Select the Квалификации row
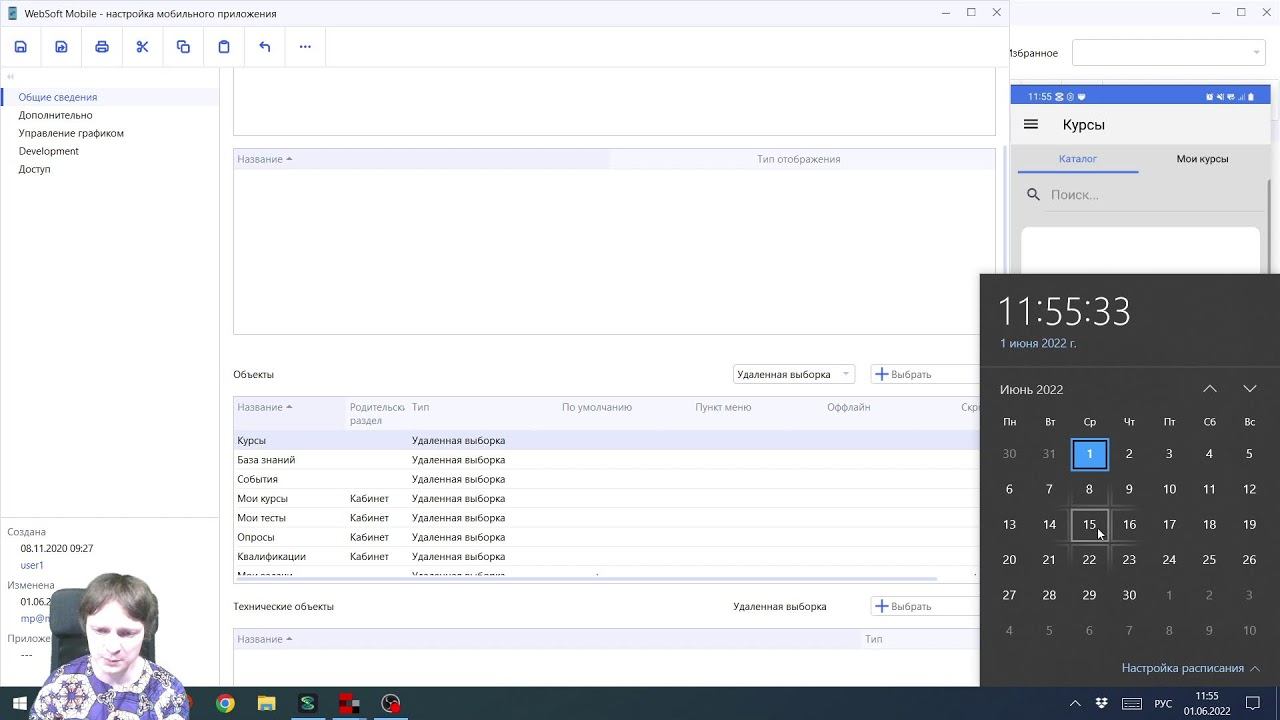 point(606,556)
